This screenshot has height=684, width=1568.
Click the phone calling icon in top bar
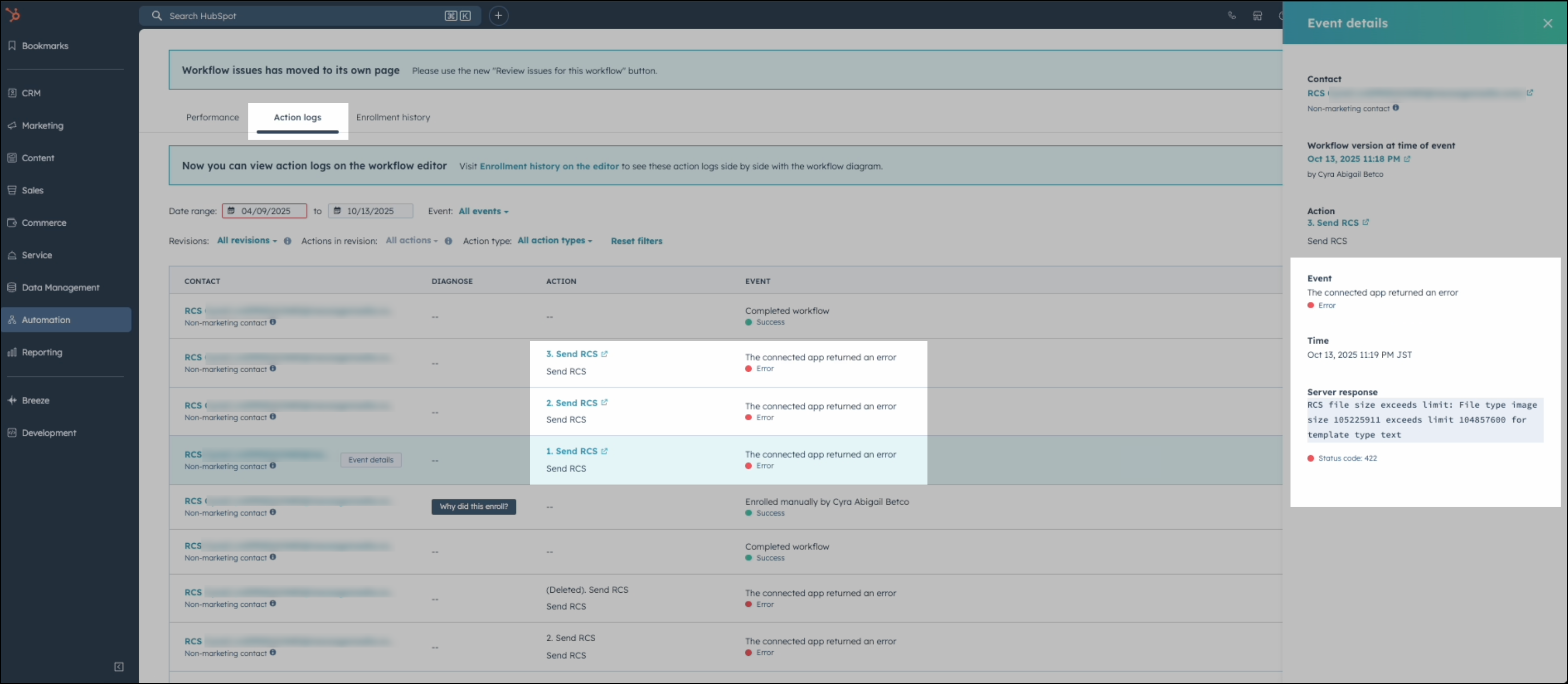click(1232, 16)
